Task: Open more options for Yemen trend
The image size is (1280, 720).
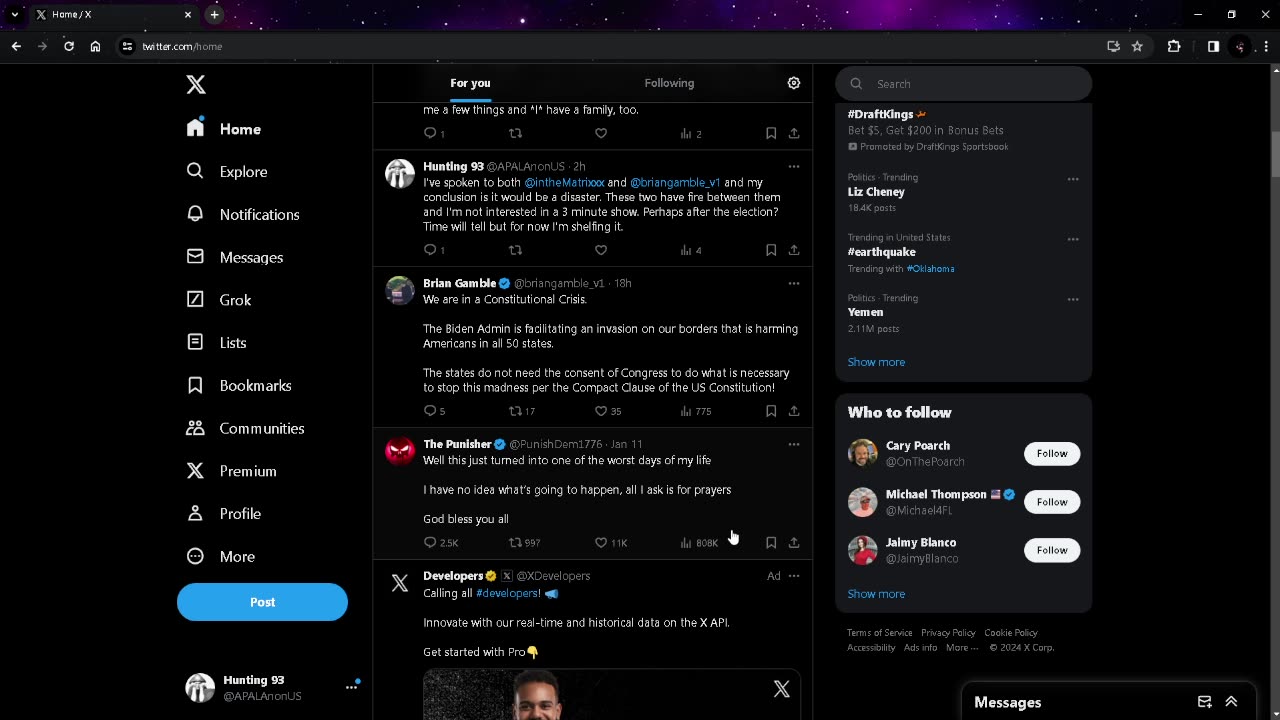Action: pos(1073,299)
